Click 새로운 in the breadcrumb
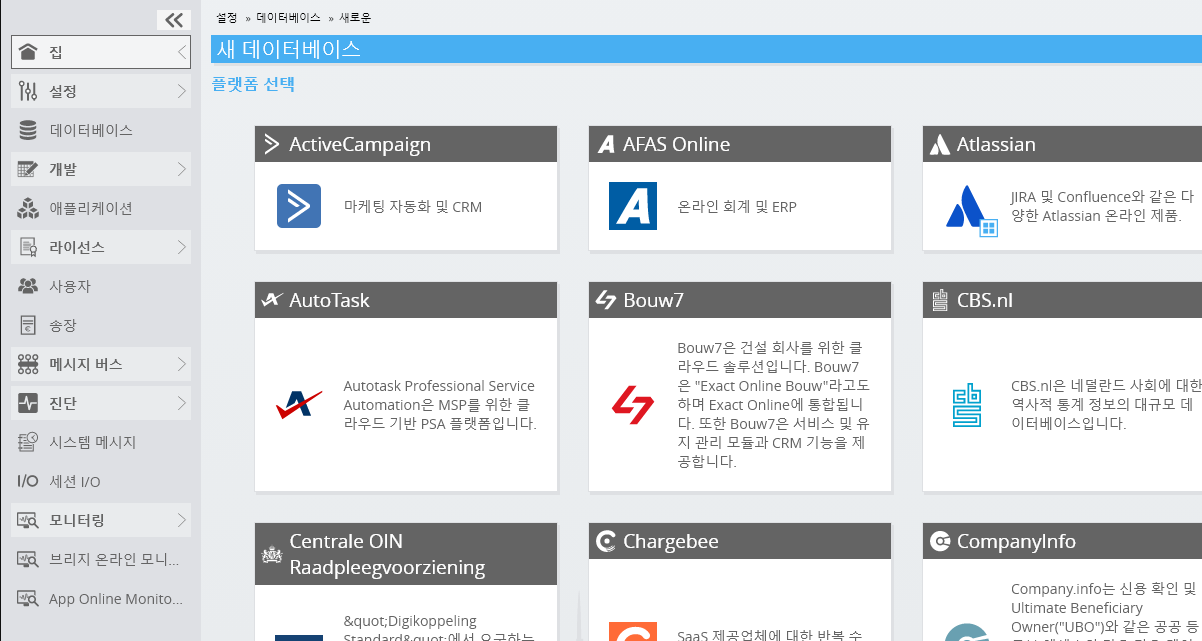 (355, 18)
